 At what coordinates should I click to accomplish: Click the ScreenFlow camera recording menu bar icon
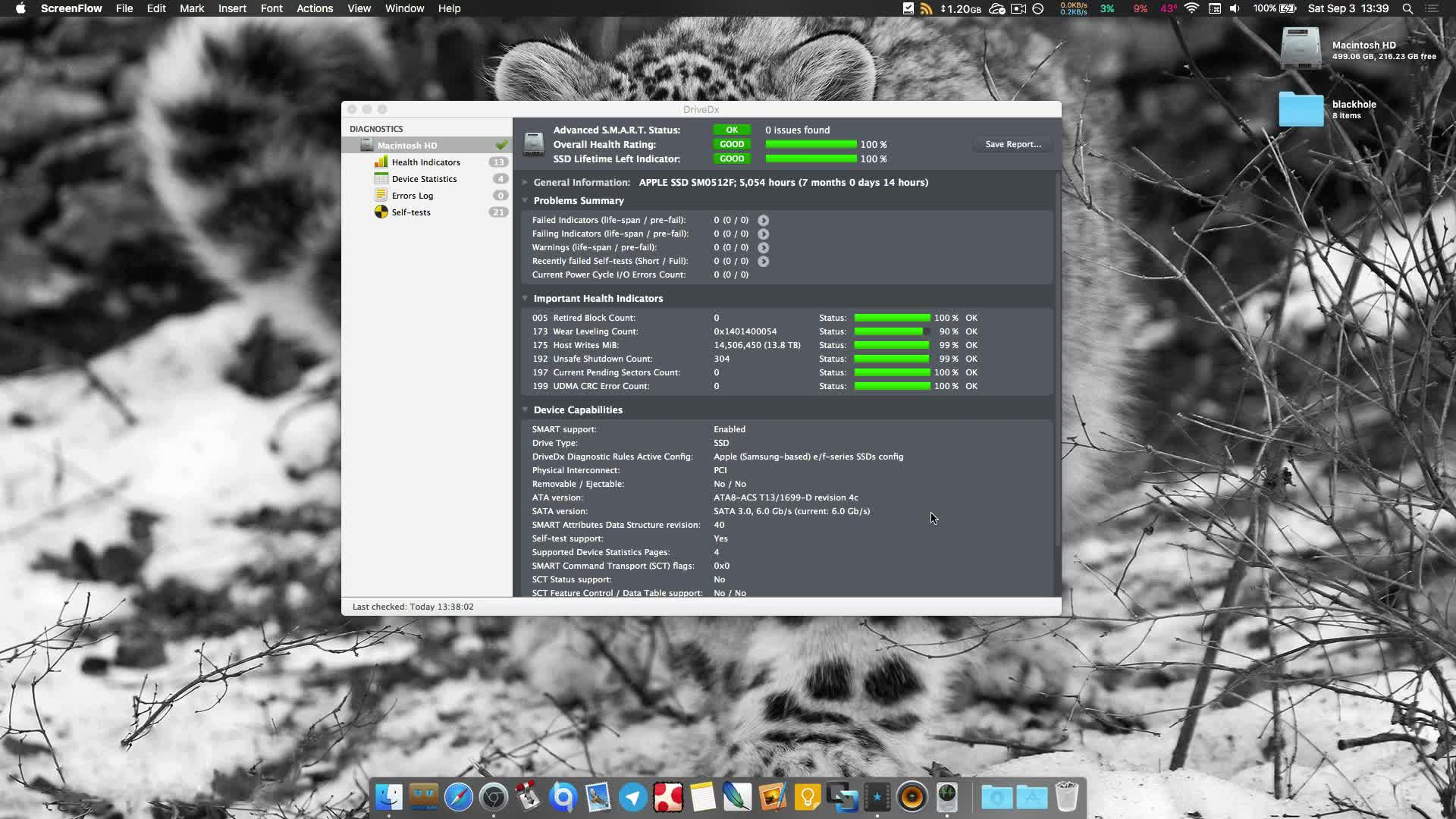pyautogui.click(x=1018, y=8)
